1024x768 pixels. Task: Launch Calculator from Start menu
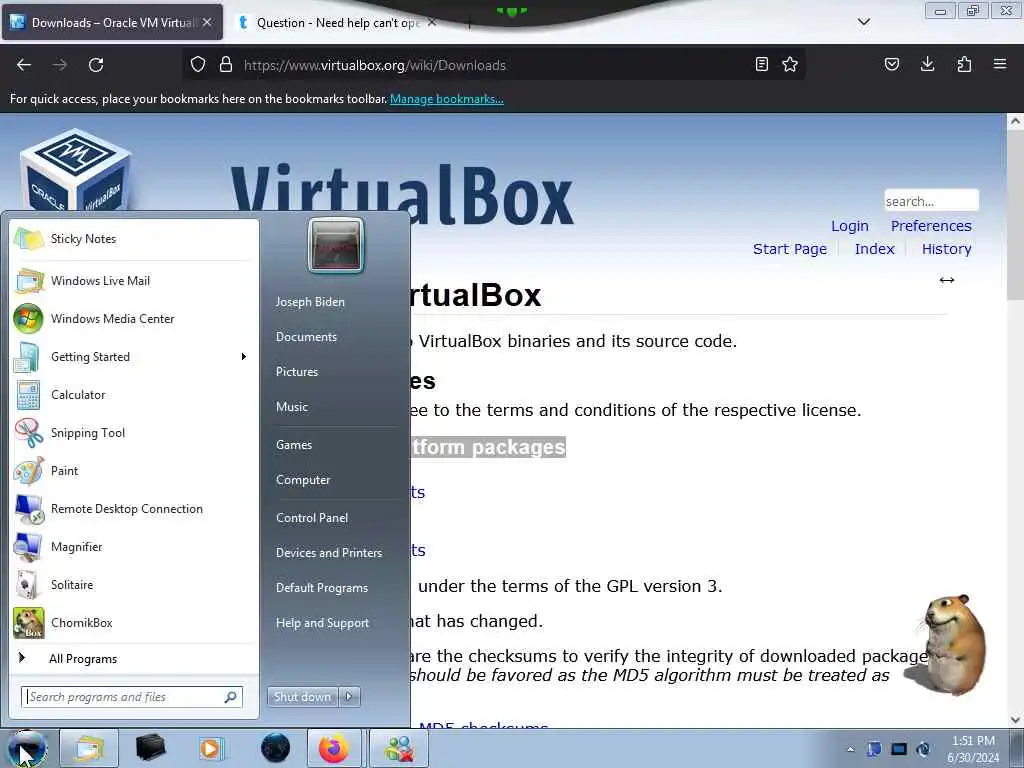(x=134, y=394)
